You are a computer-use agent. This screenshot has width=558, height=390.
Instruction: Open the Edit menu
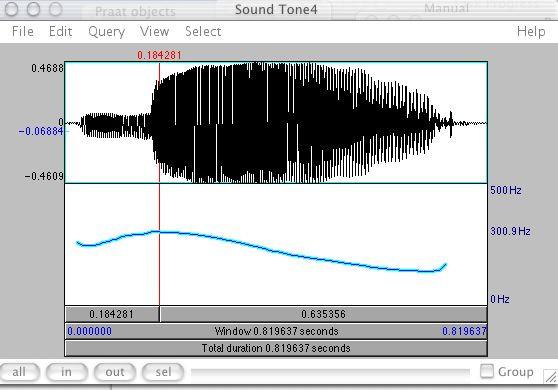60,32
